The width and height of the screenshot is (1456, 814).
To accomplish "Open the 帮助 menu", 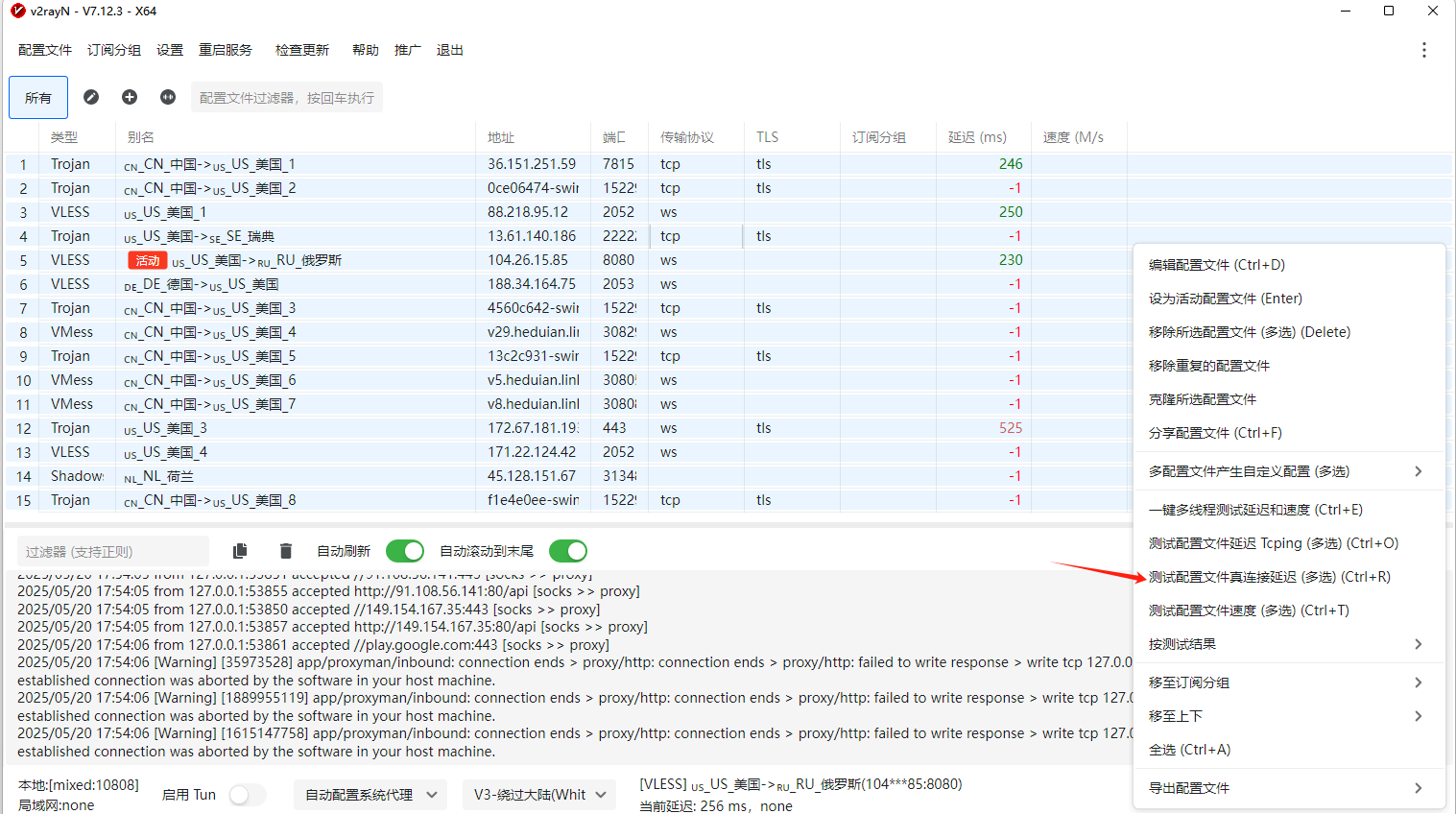I will click(366, 50).
